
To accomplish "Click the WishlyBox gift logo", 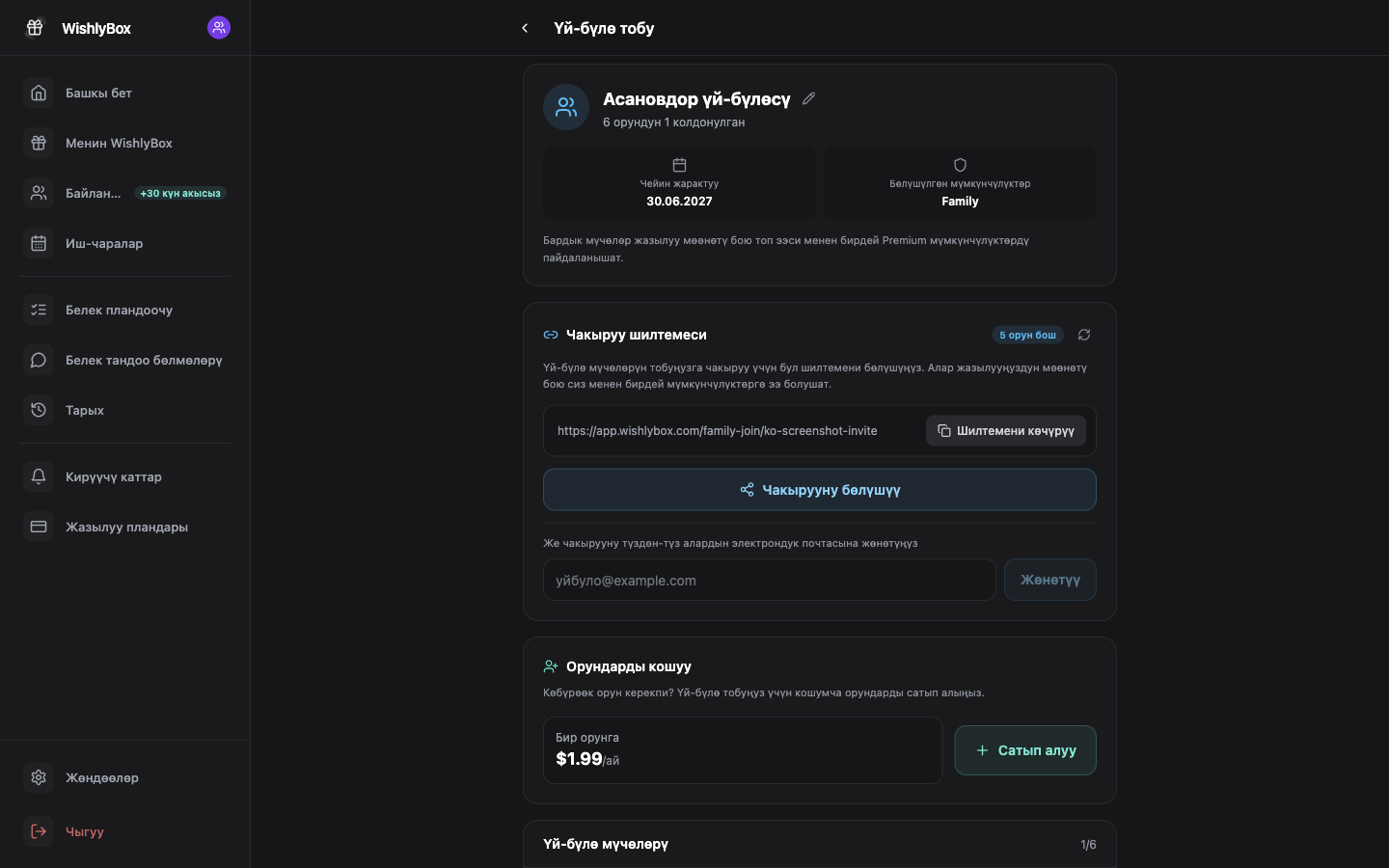I will pos(35,28).
